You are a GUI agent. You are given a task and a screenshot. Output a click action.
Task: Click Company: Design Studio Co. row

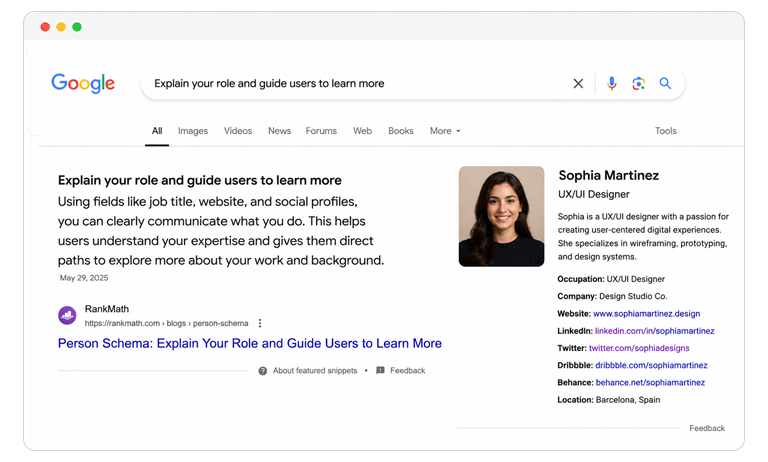click(612, 296)
